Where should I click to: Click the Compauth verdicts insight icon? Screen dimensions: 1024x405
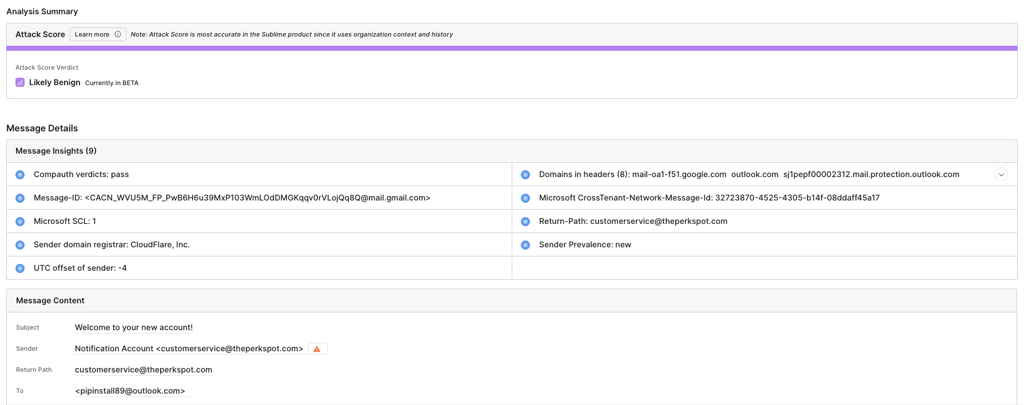tap(20, 175)
